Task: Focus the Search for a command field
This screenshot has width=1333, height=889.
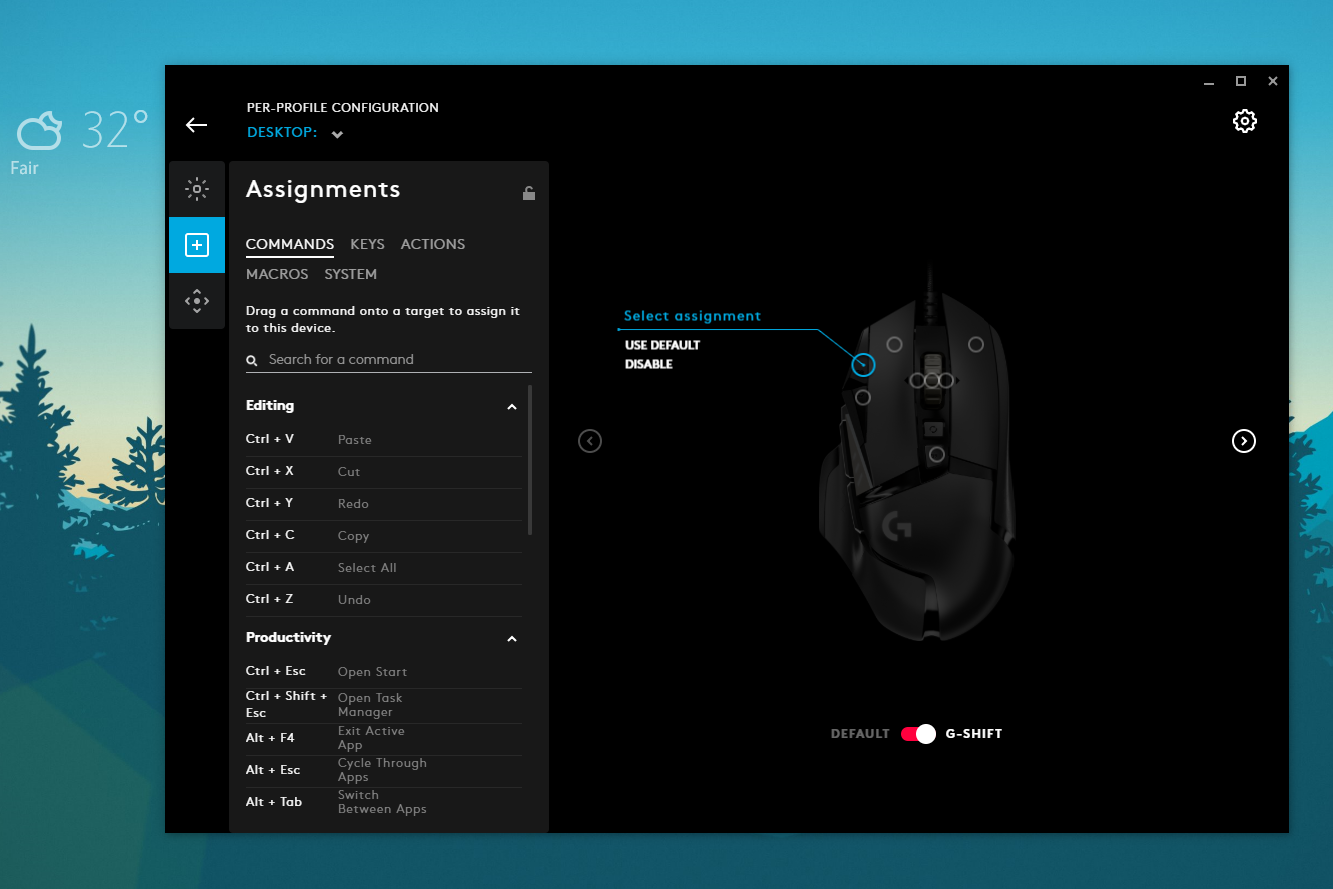Action: pos(389,360)
